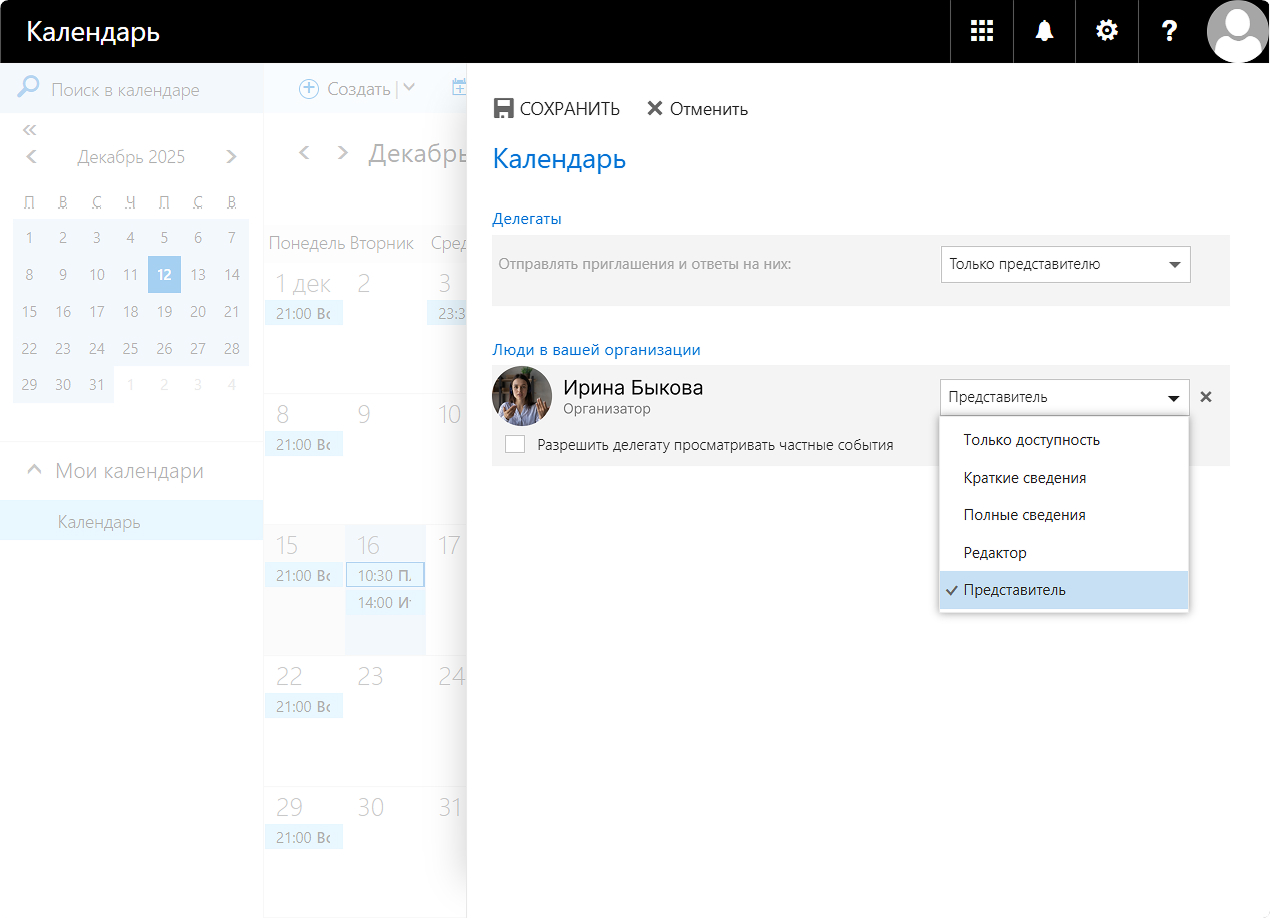Collapse the Мои календари section
The width and height of the screenshot is (1270, 918).
34,471
